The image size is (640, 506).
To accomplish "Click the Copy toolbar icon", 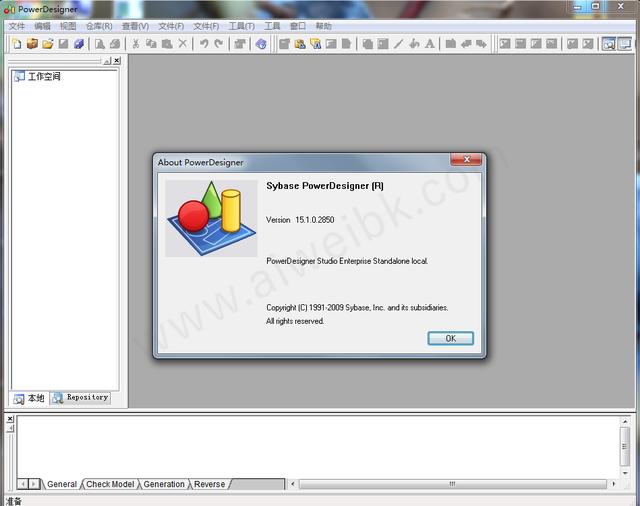I will [x=151, y=44].
